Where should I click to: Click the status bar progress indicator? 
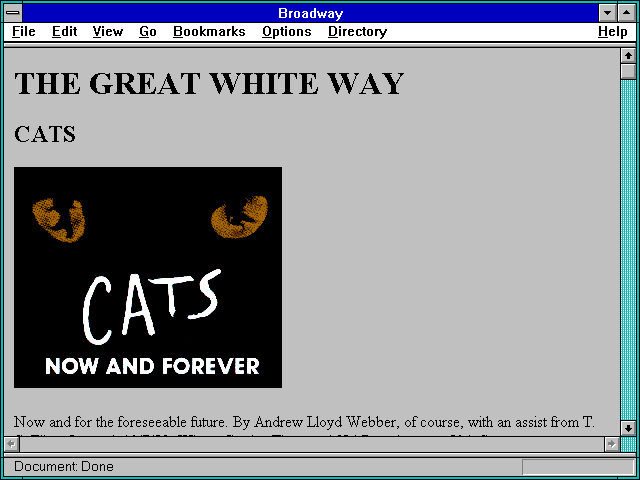578,467
